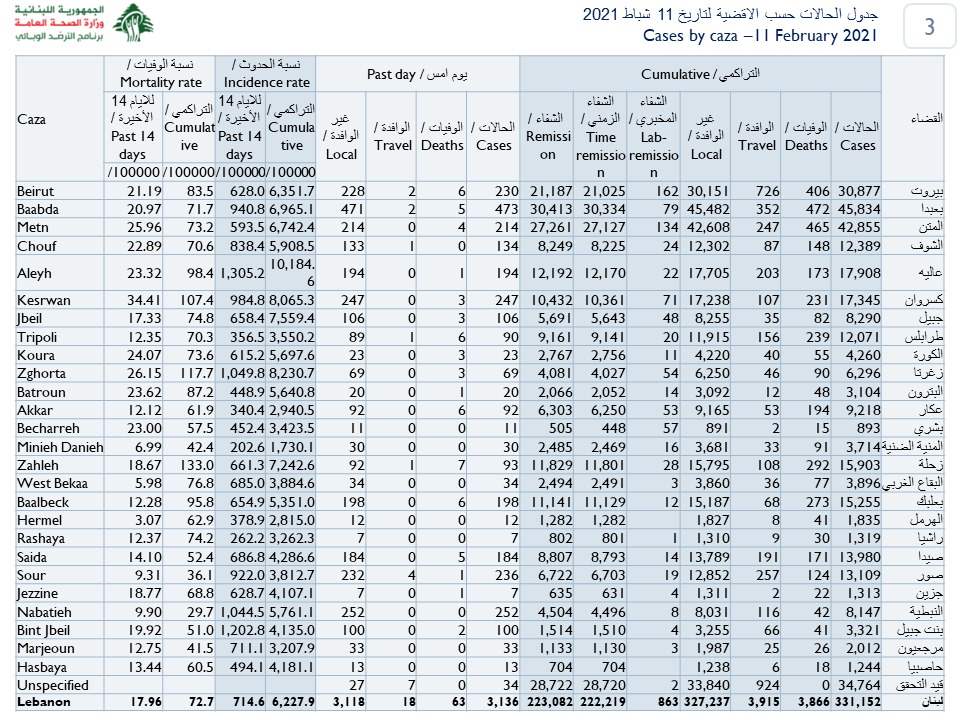960x720 pixels.
Task: Select the 'West Bekaa' row label
Action: (52, 483)
